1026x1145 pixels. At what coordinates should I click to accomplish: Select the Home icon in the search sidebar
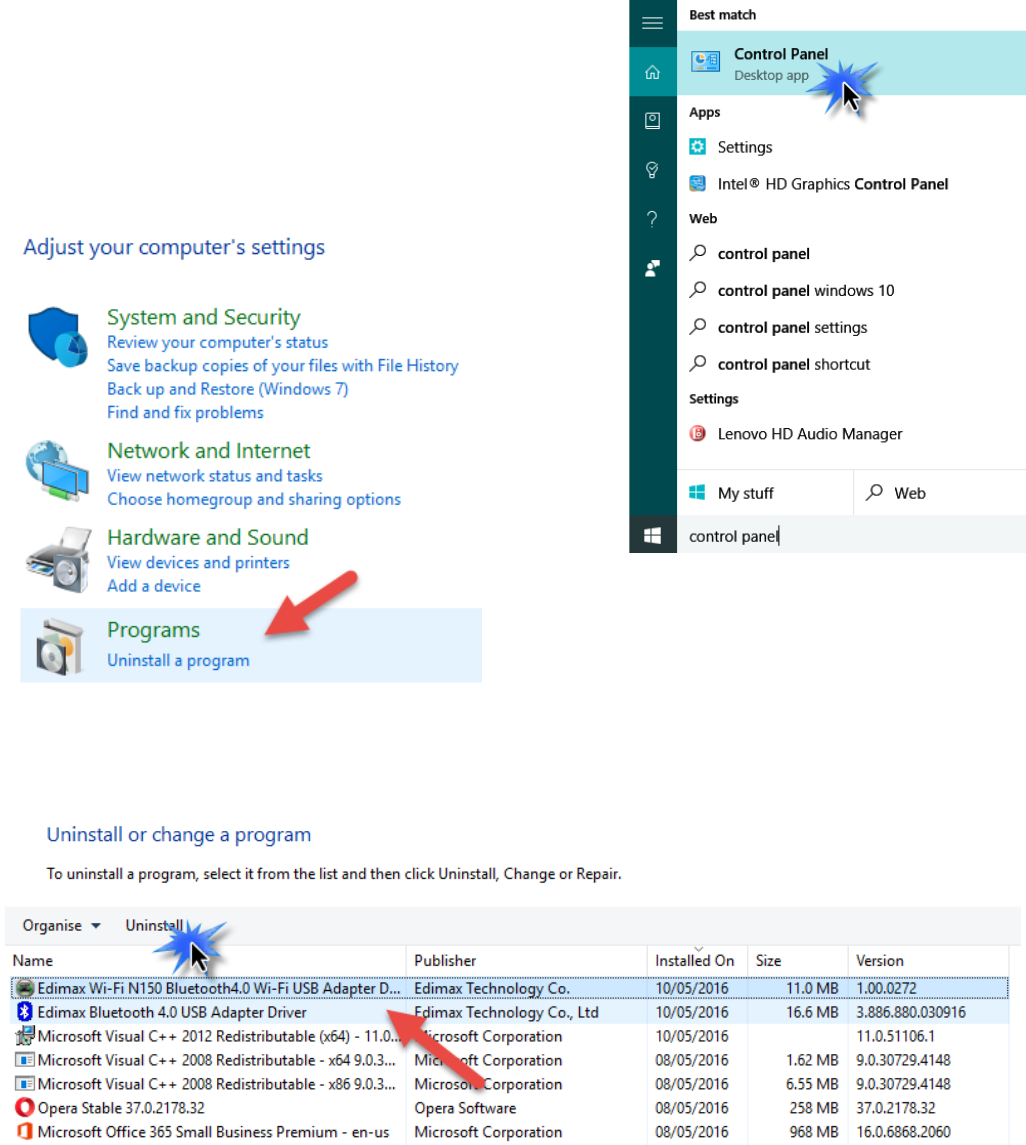pyautogui.click(x=652, y=72)
